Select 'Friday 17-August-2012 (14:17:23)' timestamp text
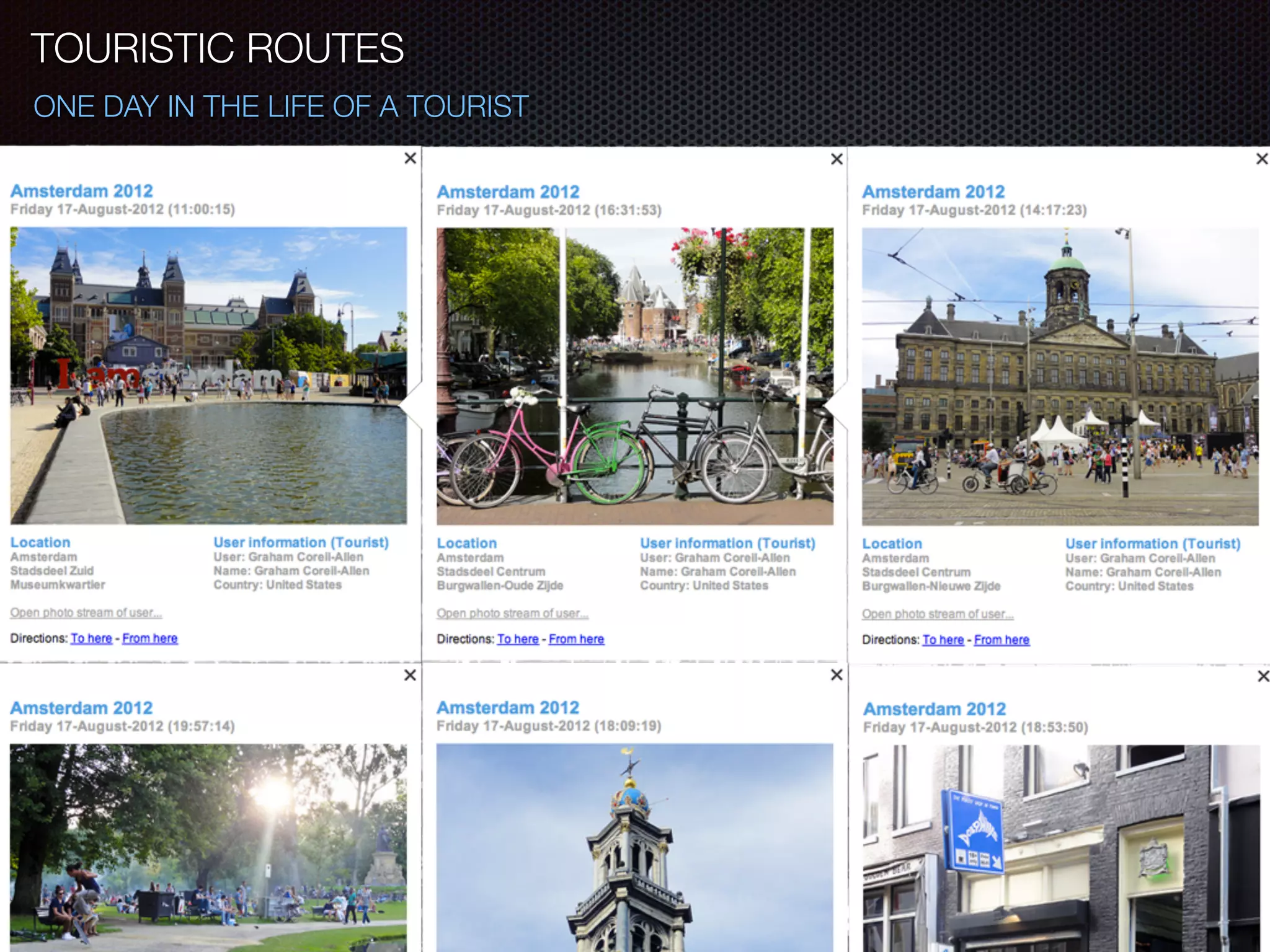Image resolution: width=1270 pixels, height=952 pixels. pyautogui.click(x=974, y=210)
